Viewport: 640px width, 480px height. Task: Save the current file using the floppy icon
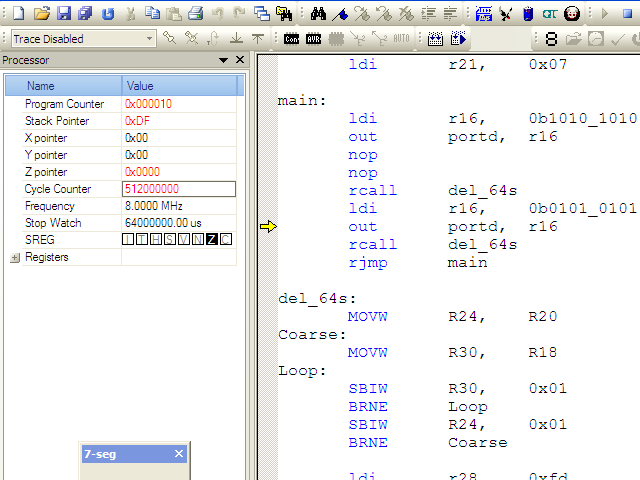pos(63,14)
